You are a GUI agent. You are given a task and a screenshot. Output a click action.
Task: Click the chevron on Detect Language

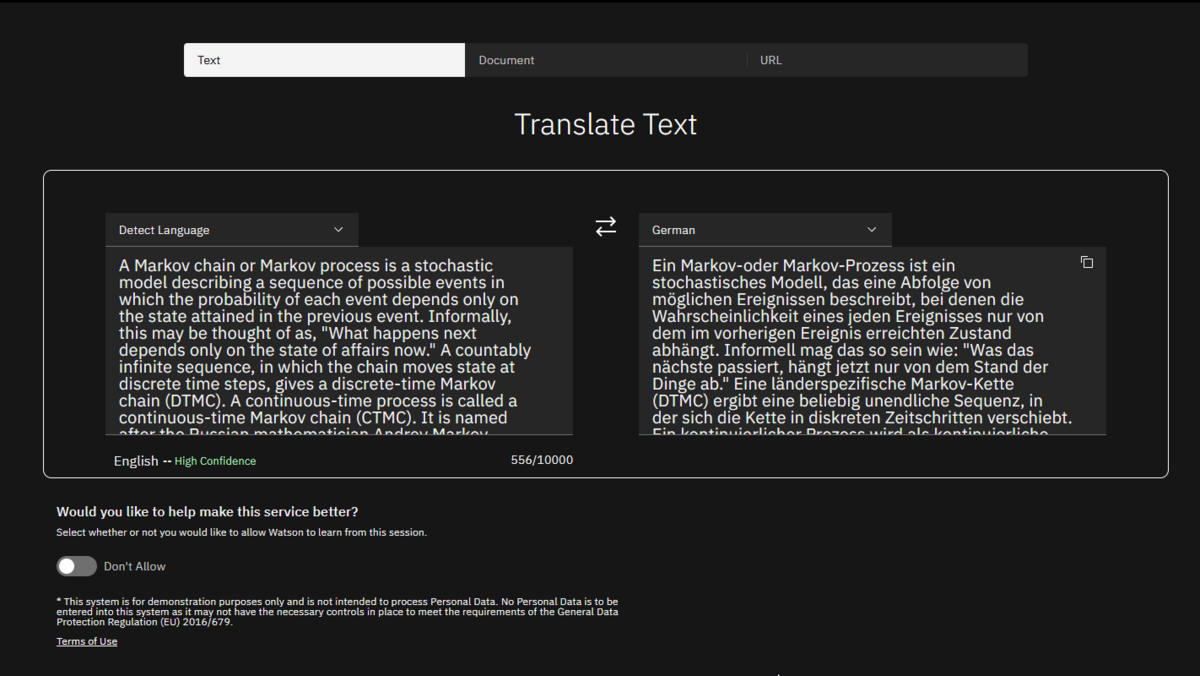pos(338,230)
